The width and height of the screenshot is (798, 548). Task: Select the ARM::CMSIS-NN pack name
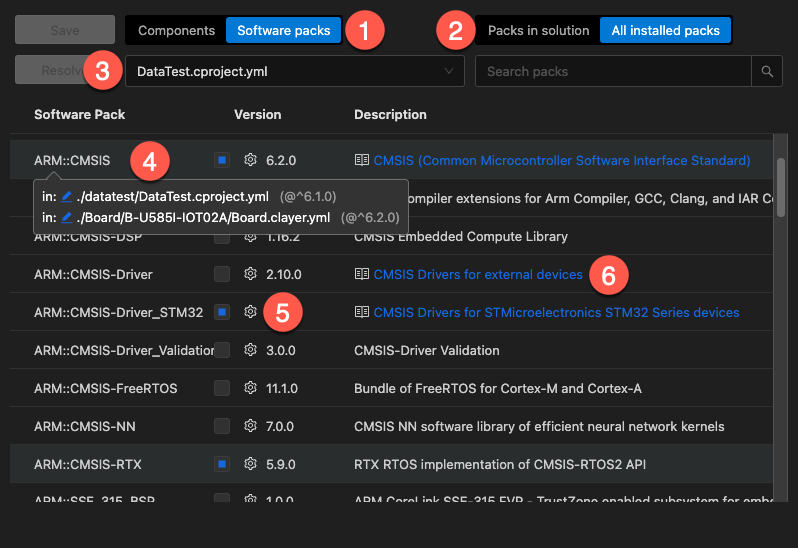[x=84, y=426]
